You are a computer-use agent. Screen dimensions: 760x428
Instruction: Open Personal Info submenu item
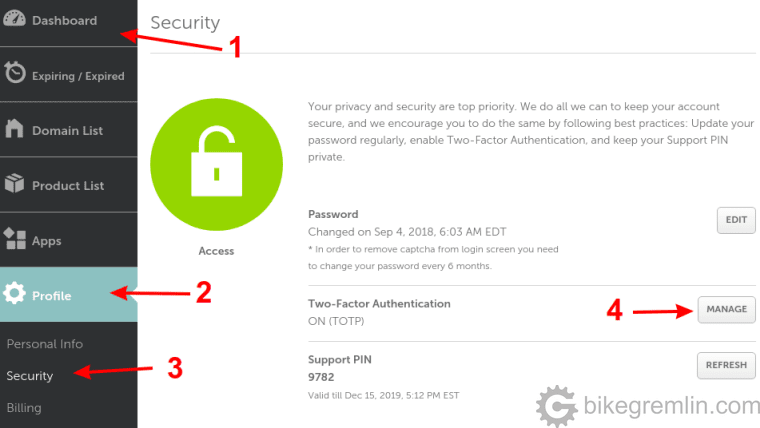coord(45,344)
